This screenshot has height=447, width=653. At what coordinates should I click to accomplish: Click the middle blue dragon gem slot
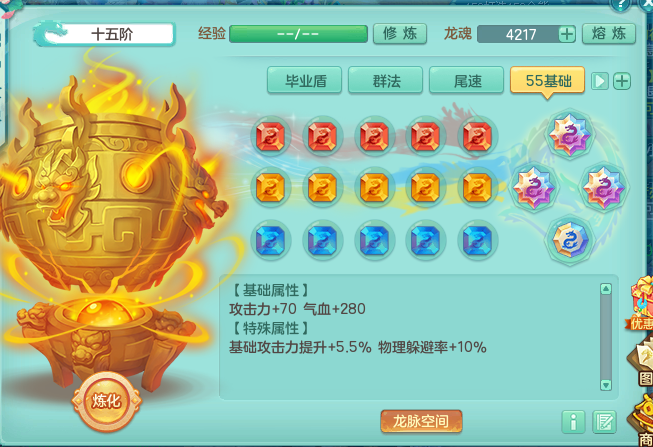coord(374,240)
